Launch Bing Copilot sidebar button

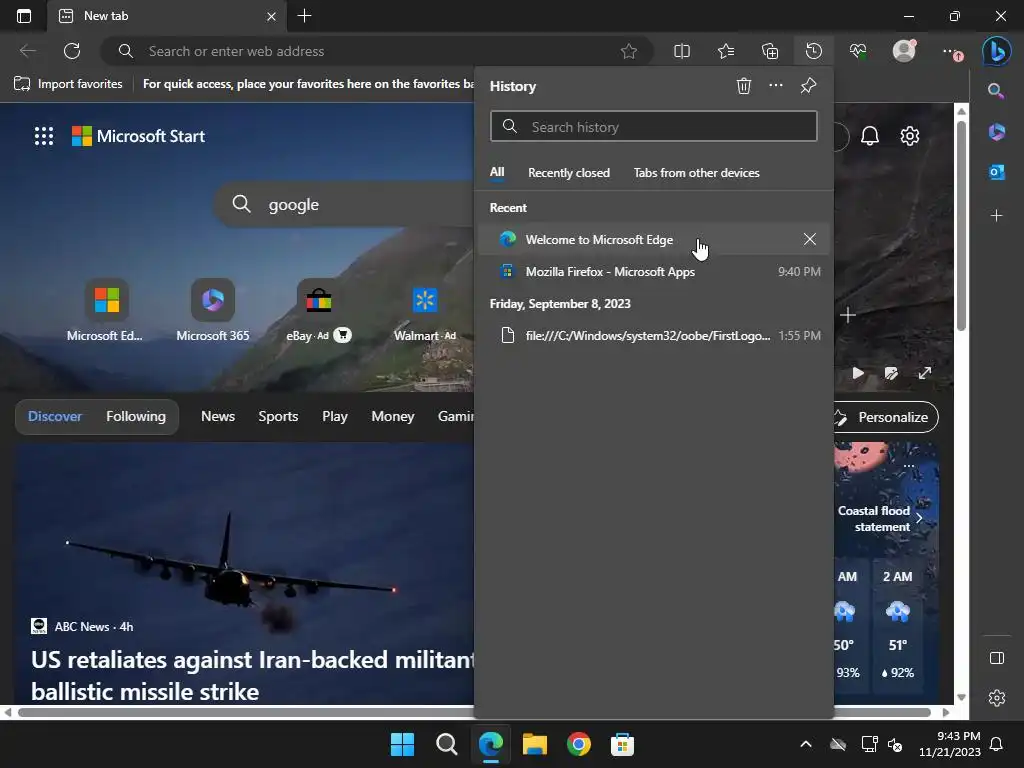[997, 51]
